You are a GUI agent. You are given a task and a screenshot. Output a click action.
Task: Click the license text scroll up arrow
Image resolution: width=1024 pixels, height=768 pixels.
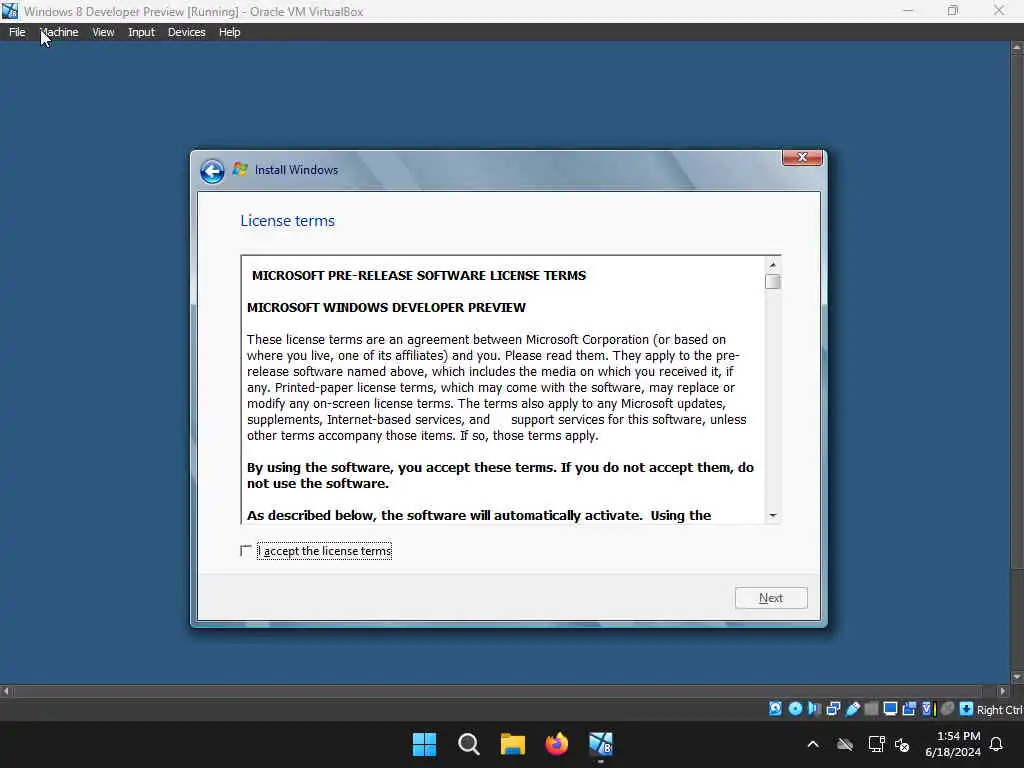[x=773, y=264]
